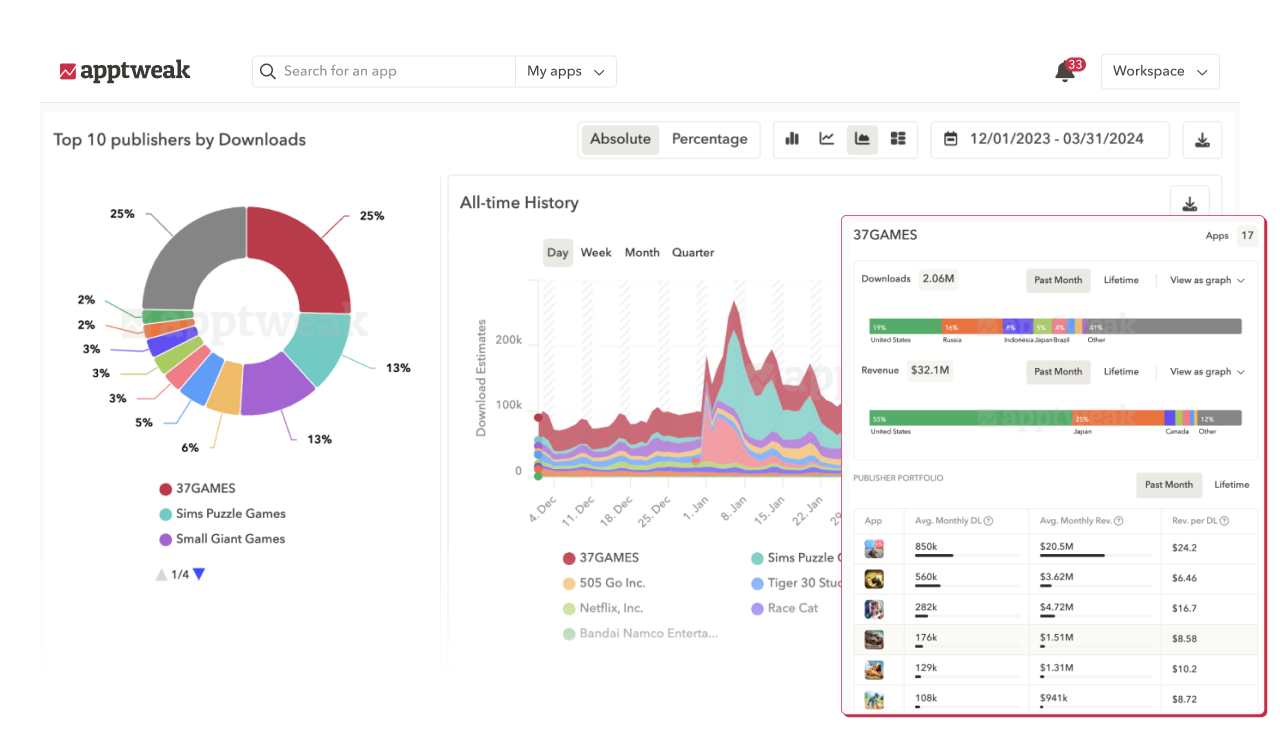Screen dimensions: 1280x732
Task: Set Downloads period to Lifetime
Action: pos(1121,280)
